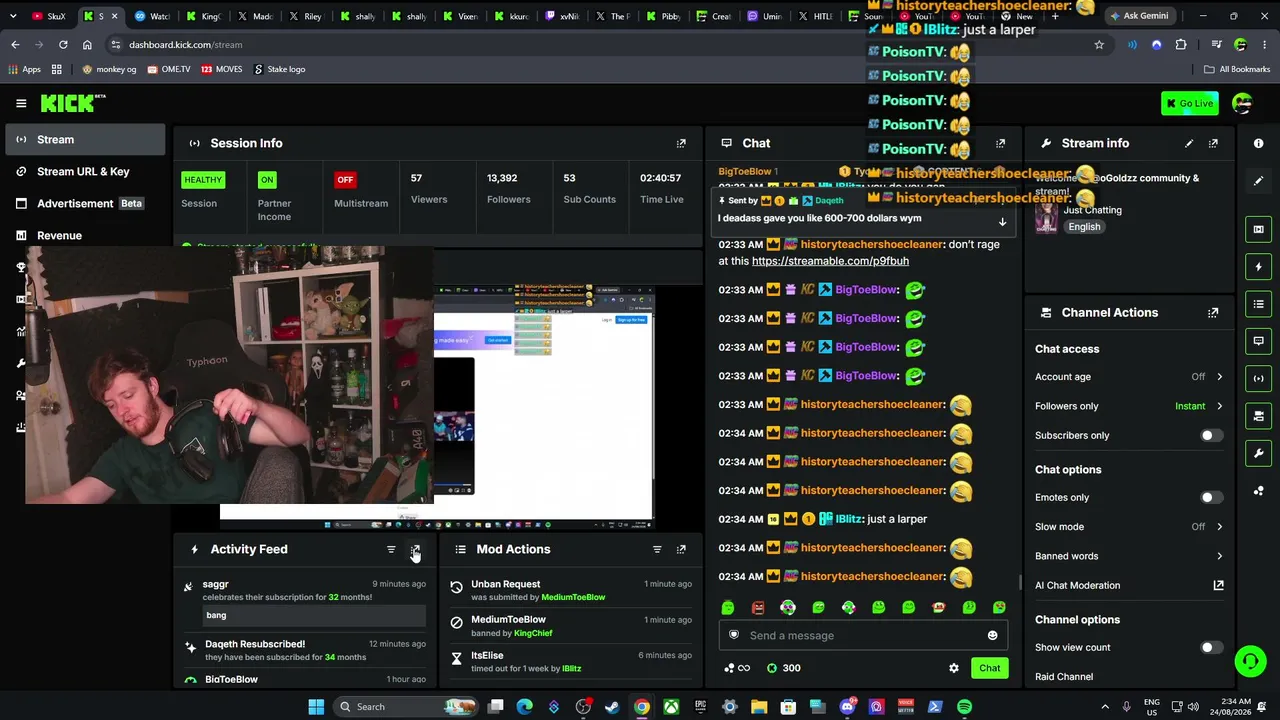Toggle the list widget in the right rail
The height and width of the screenshot is (720, 1280).
(1258, 303)
